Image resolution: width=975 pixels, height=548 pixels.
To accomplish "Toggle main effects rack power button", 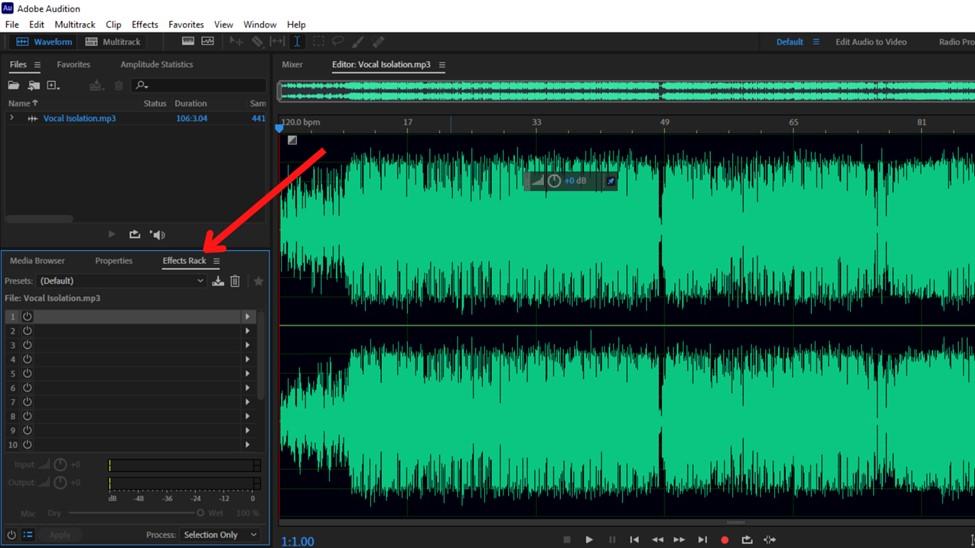I will click(x=12, y=535).
